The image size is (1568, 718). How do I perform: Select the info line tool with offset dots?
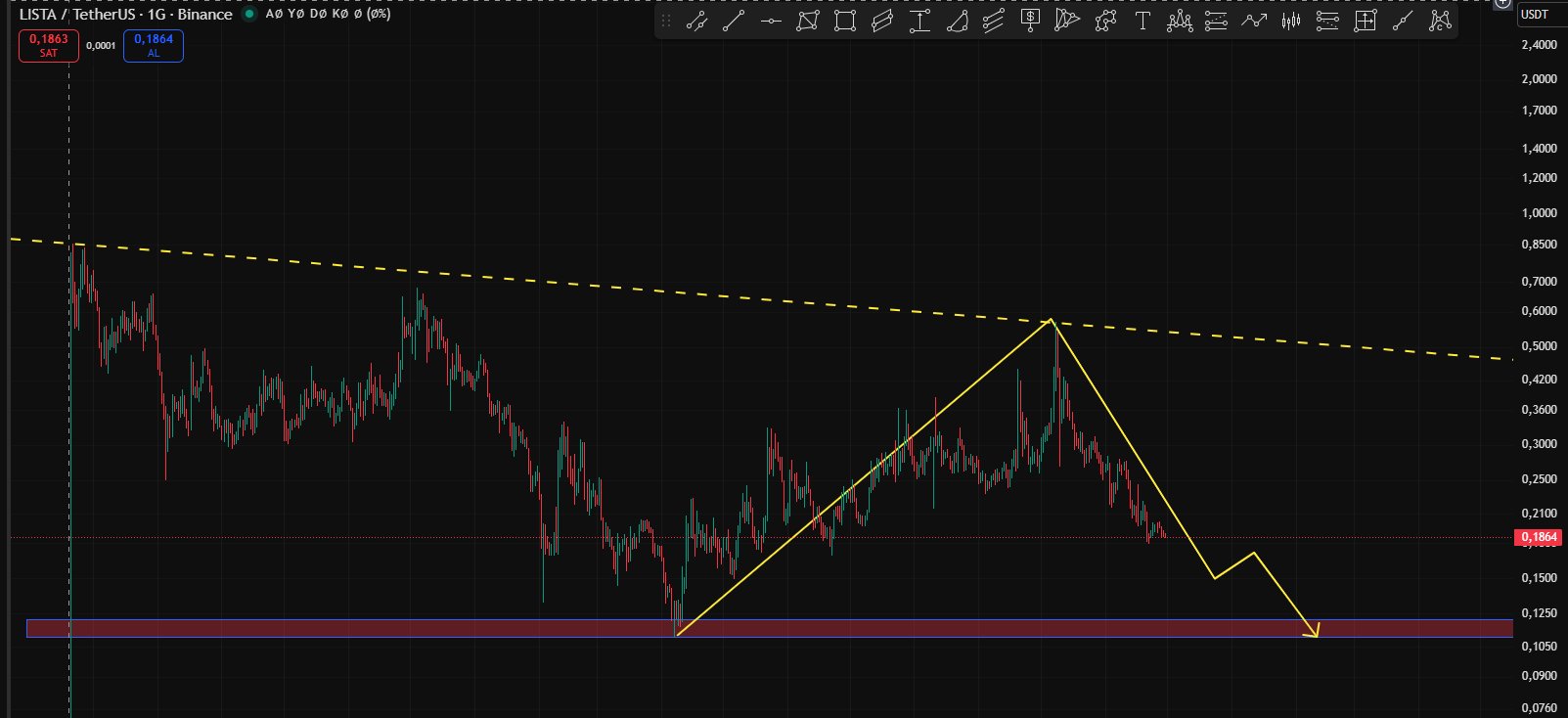click(x=696, y=22)
